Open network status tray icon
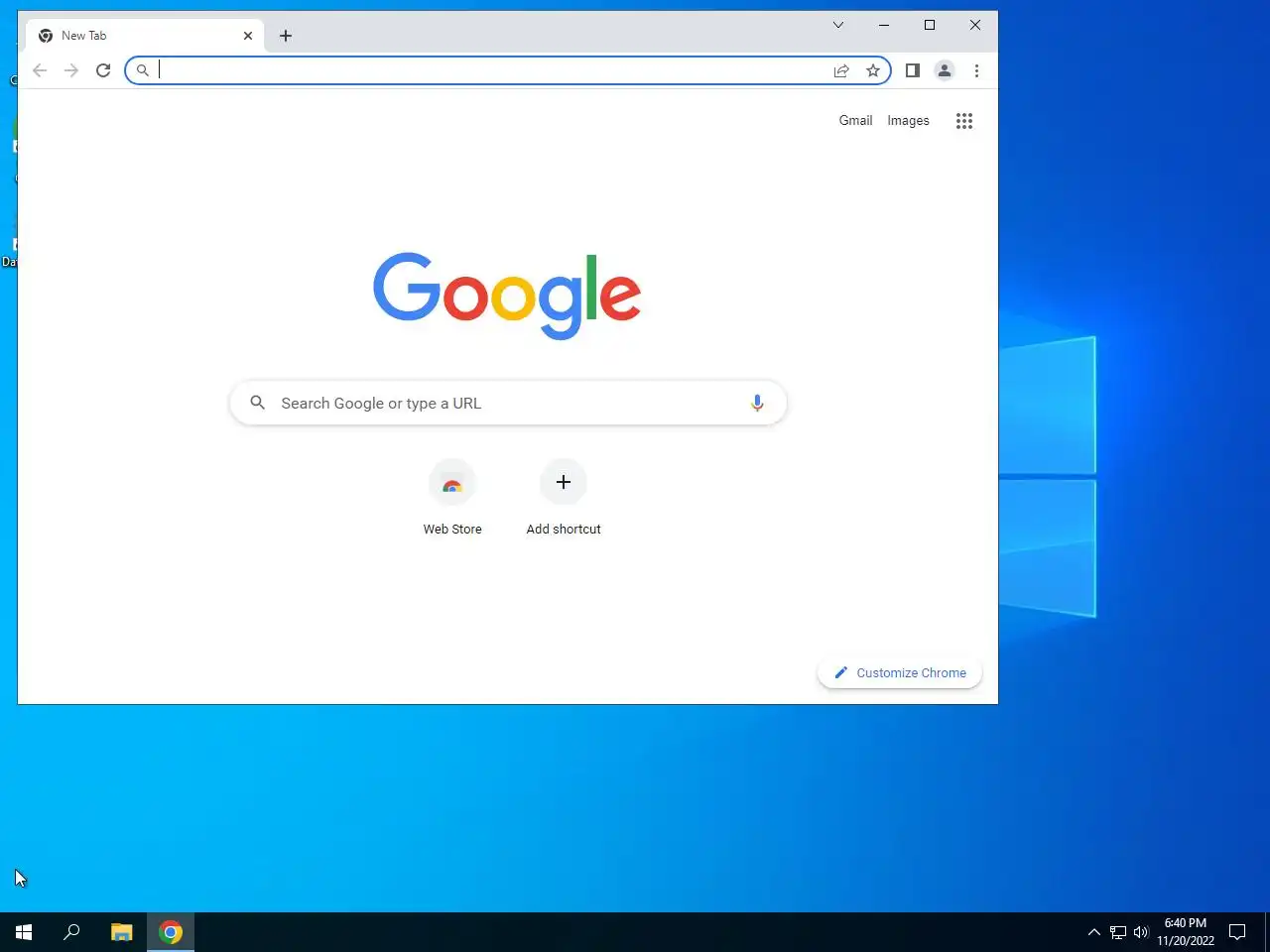Image resolution: width=1270 pixels, height=952 pixels. tap(1118, 932)
